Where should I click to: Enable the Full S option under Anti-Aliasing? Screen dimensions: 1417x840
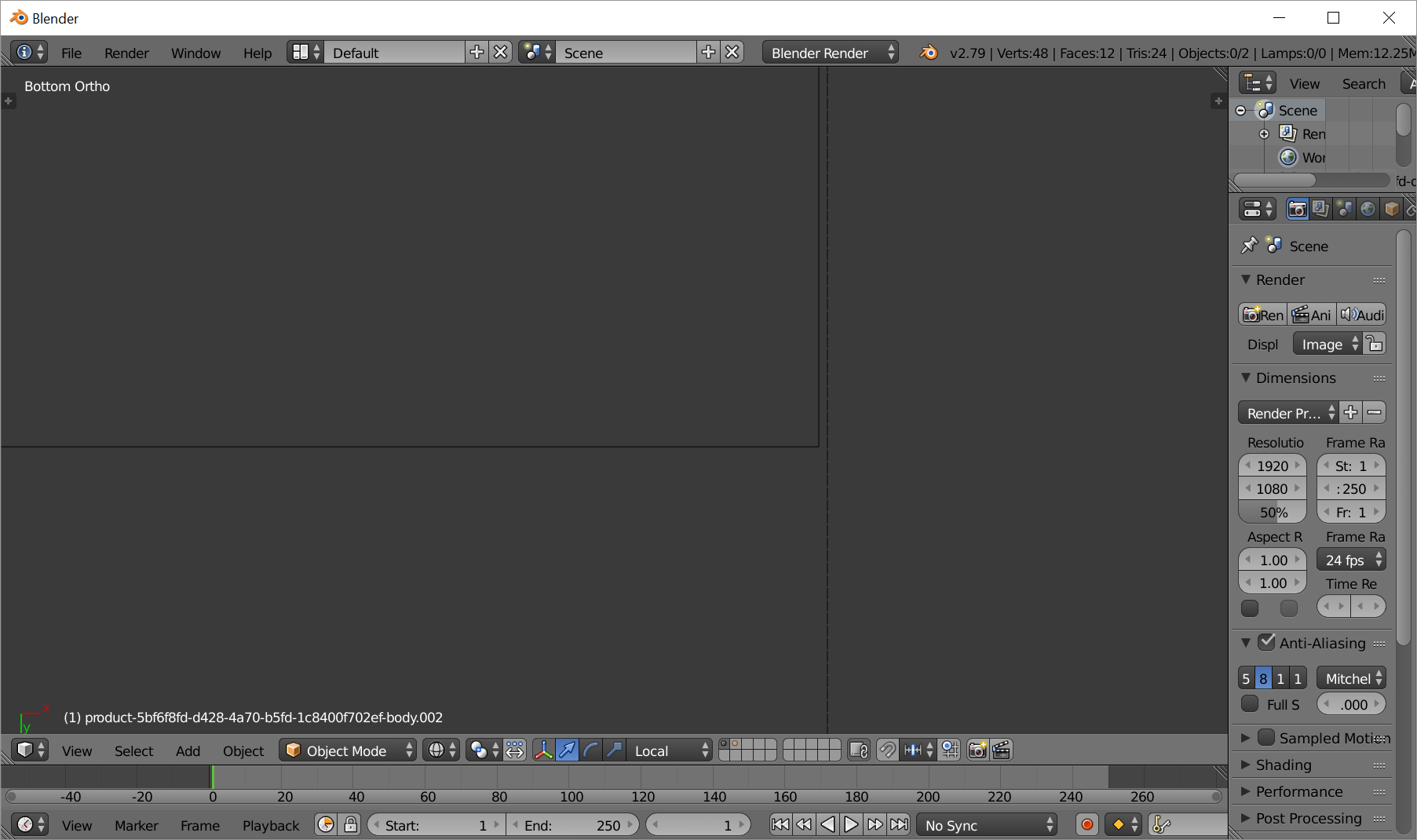tap(1251, 704)
